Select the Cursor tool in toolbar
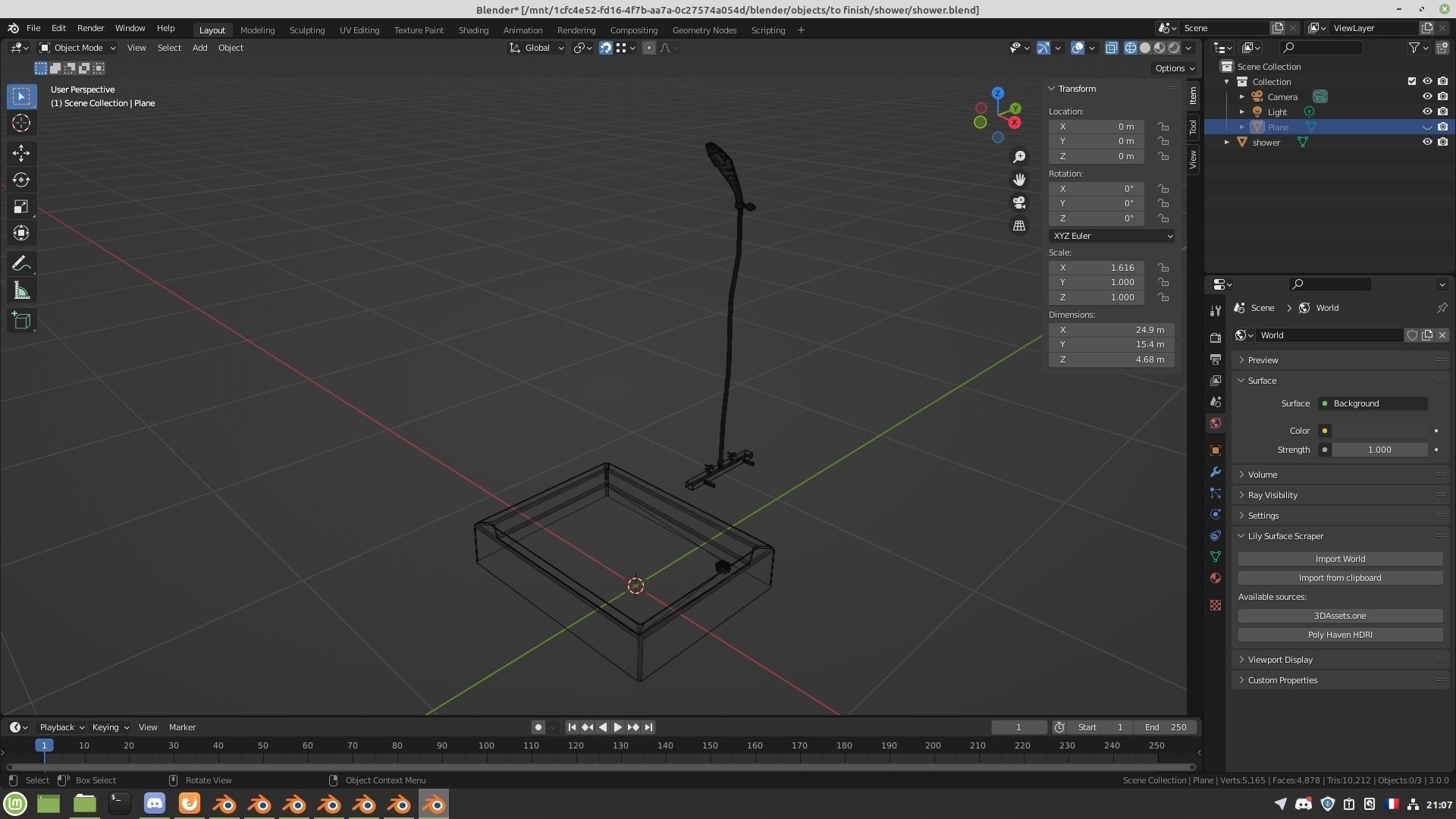This screenshot has width=1456, height=819. [21, 123]
